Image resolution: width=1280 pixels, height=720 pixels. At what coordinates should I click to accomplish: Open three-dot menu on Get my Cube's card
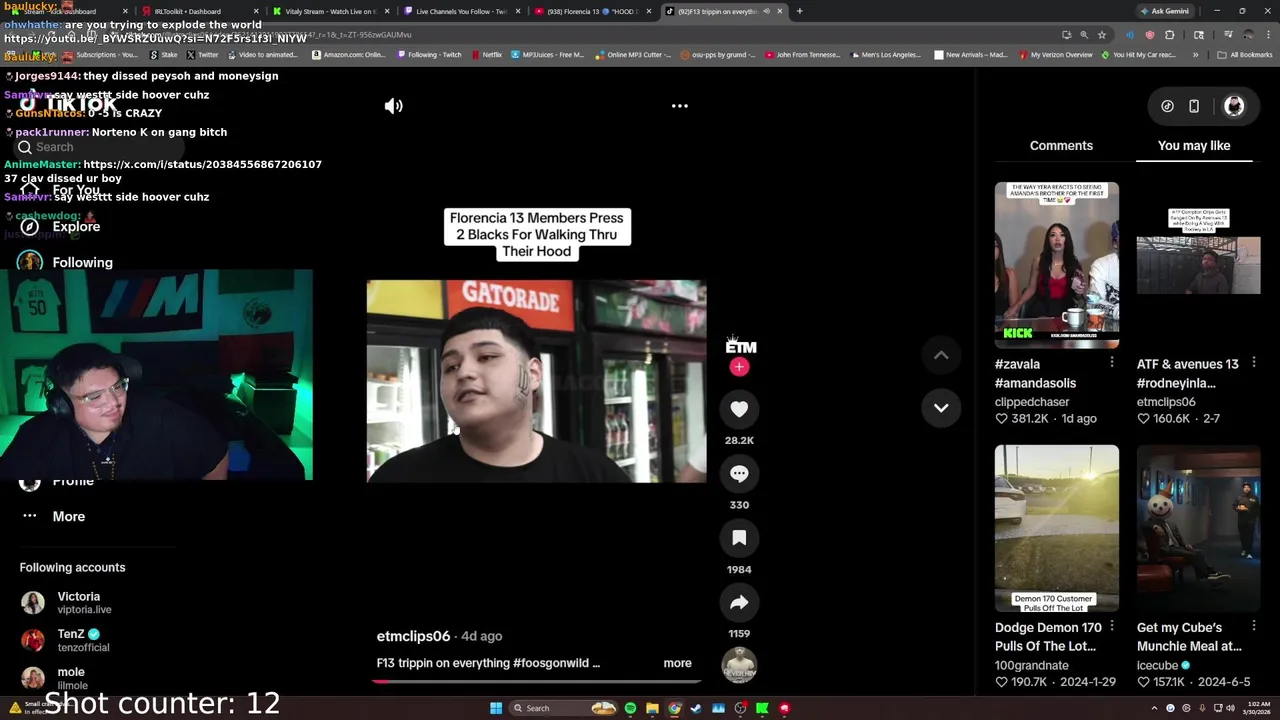pyautogui.click(x=1254, y=627)
